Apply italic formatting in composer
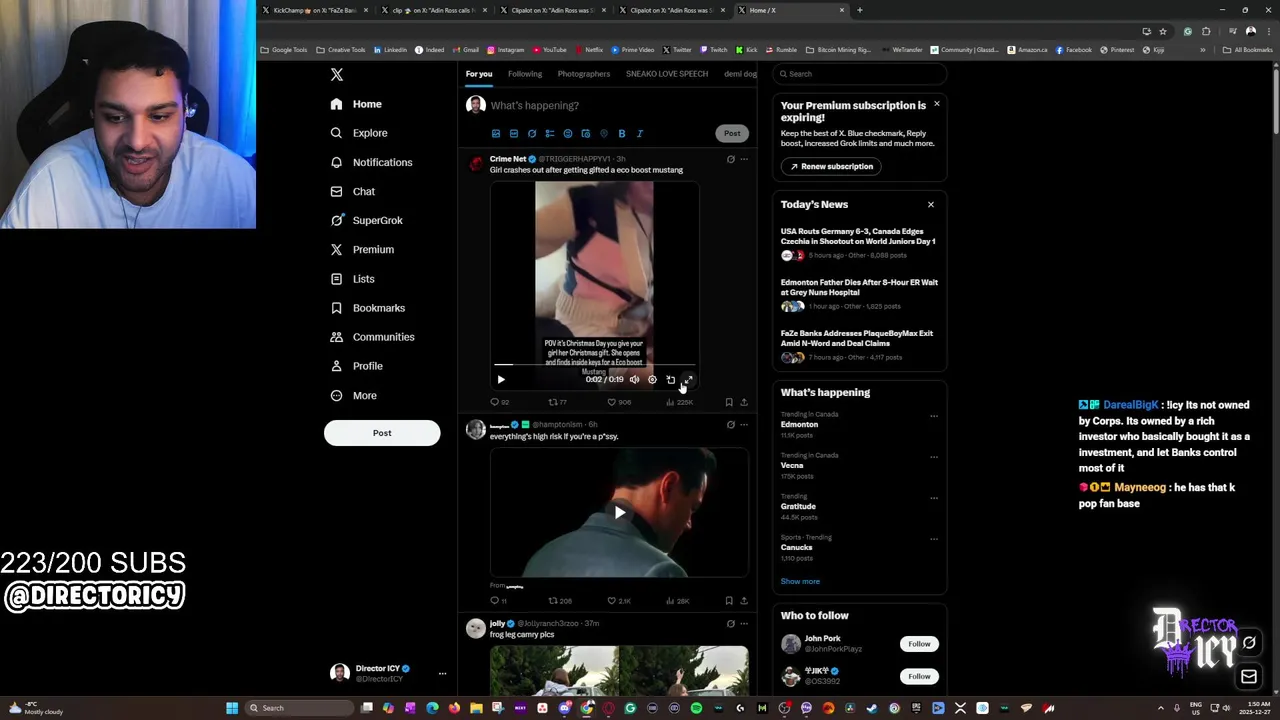The width and height of the screenshot is (1280, 720). coord(640,133)
